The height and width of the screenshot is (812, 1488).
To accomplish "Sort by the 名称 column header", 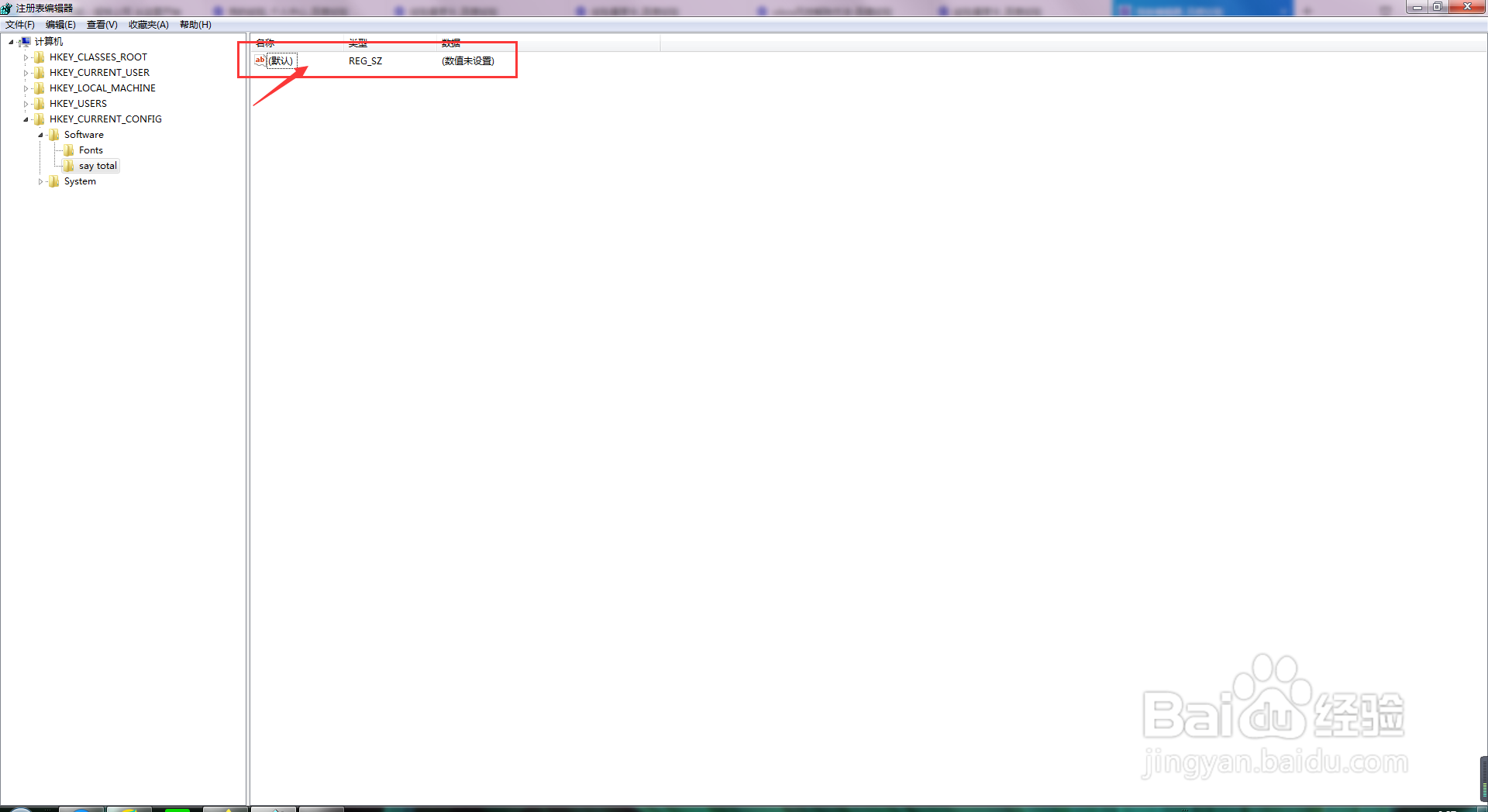I will [298, 43].
